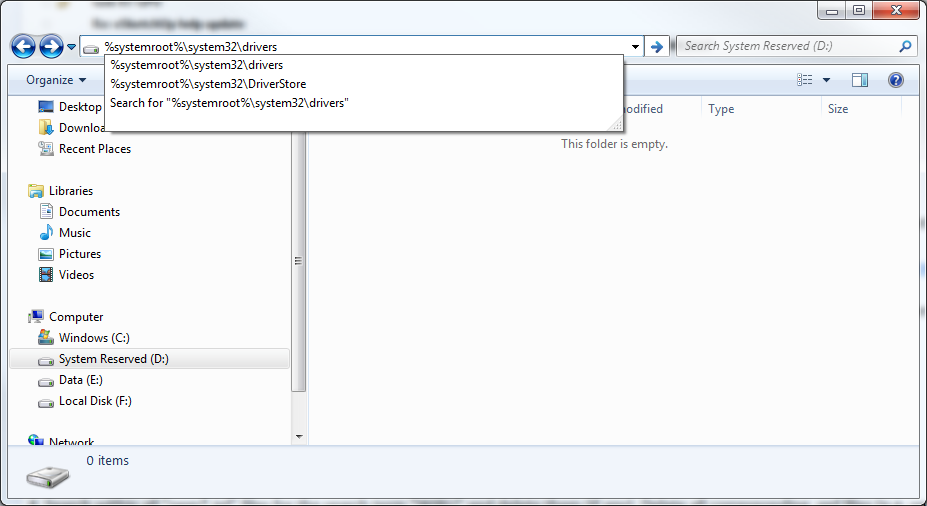
Task: Open the Music library
Action: tap(74, 233)
